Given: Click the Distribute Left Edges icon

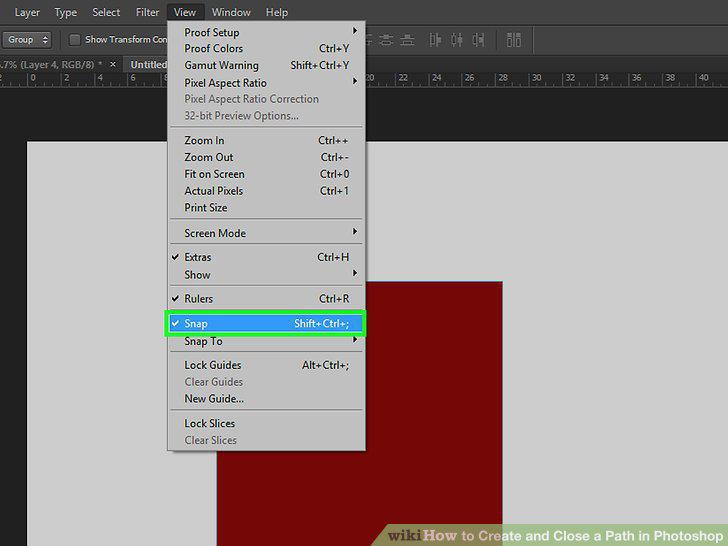Looking at the screenshot, I should click(435, 40).
